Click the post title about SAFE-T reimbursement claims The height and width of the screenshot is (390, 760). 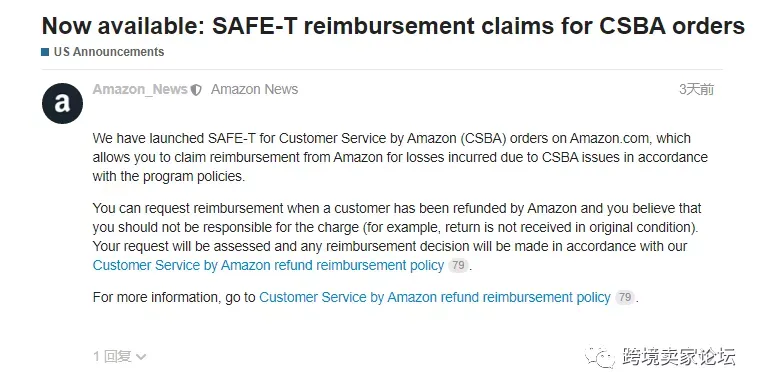[393, 26]
